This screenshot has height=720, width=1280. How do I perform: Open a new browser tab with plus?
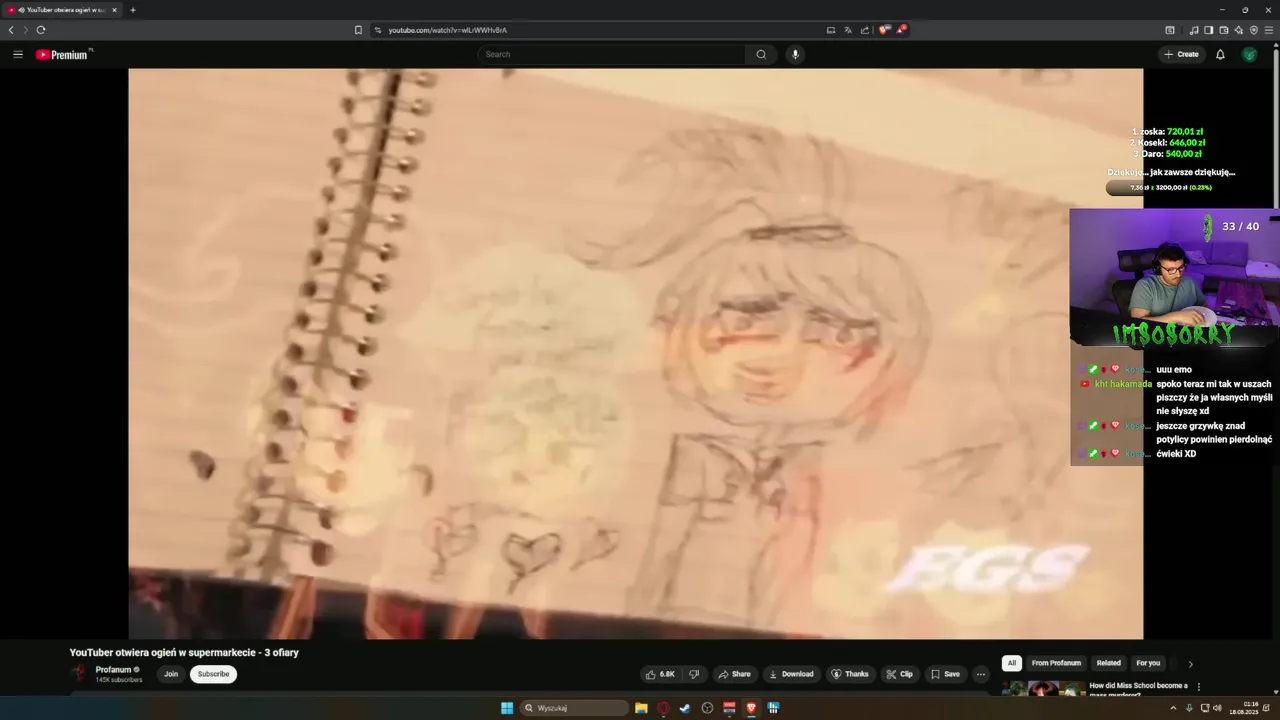pyautogui.click(x=133, y=10)
